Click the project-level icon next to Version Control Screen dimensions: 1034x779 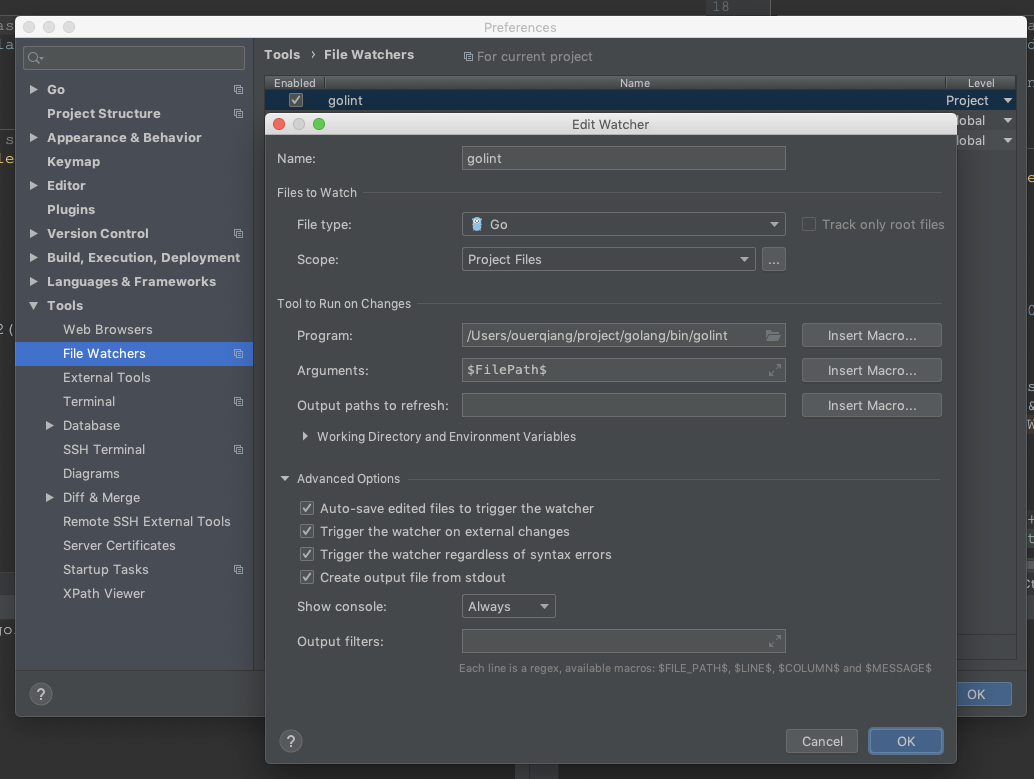click(x=238, y=234)
